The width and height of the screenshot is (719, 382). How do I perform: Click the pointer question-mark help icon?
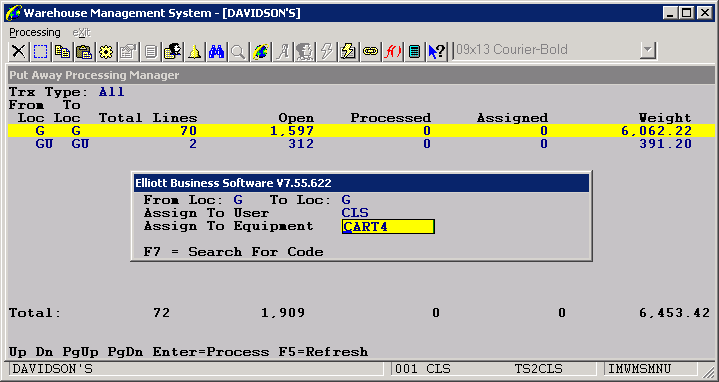coord(437,51)
